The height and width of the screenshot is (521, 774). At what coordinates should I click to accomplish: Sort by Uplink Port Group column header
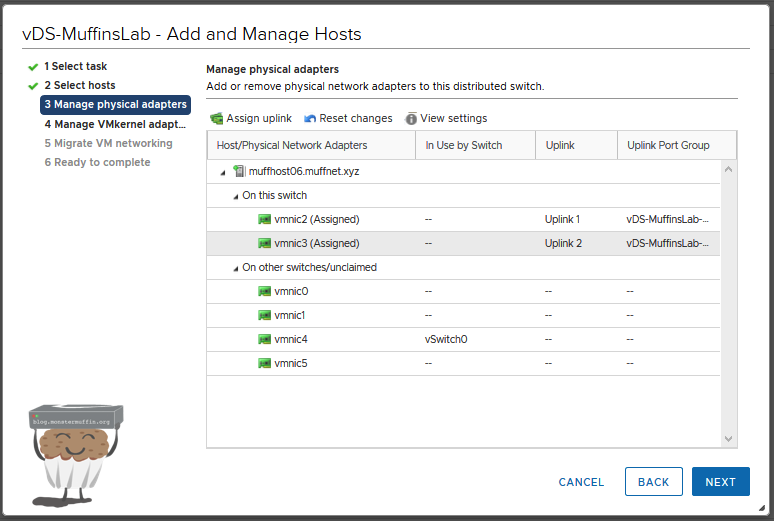pyautogui.click(x=668, y=145)
